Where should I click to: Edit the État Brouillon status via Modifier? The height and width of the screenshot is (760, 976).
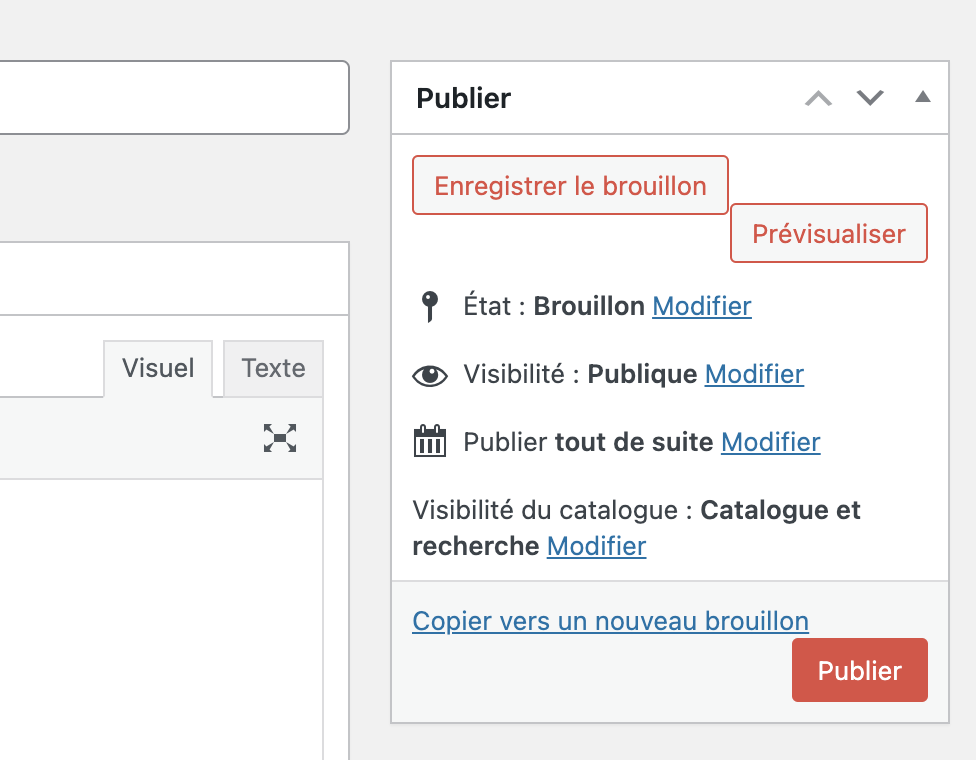701,306
